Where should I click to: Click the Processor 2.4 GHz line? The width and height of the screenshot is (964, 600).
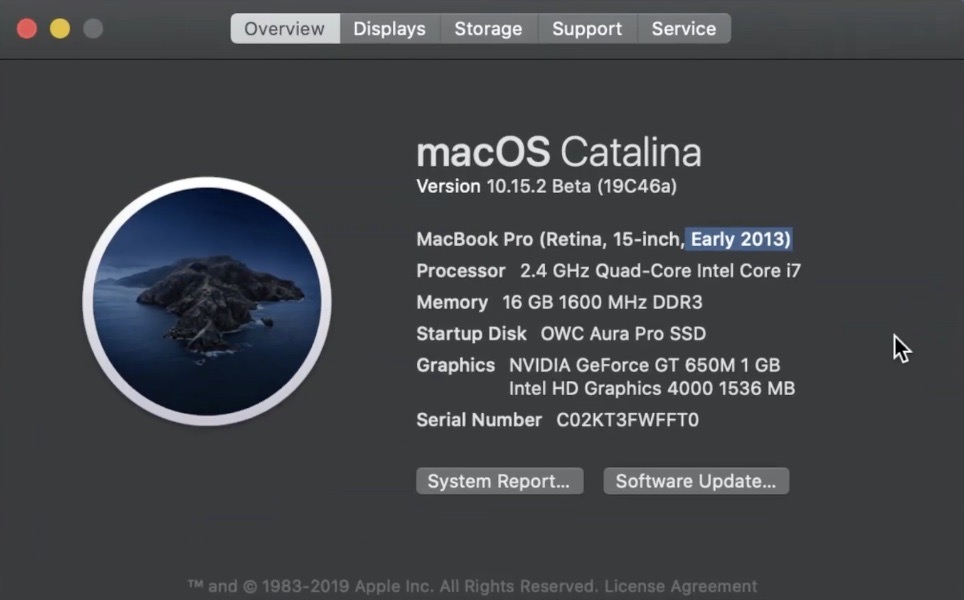click(x=608, y=271)
